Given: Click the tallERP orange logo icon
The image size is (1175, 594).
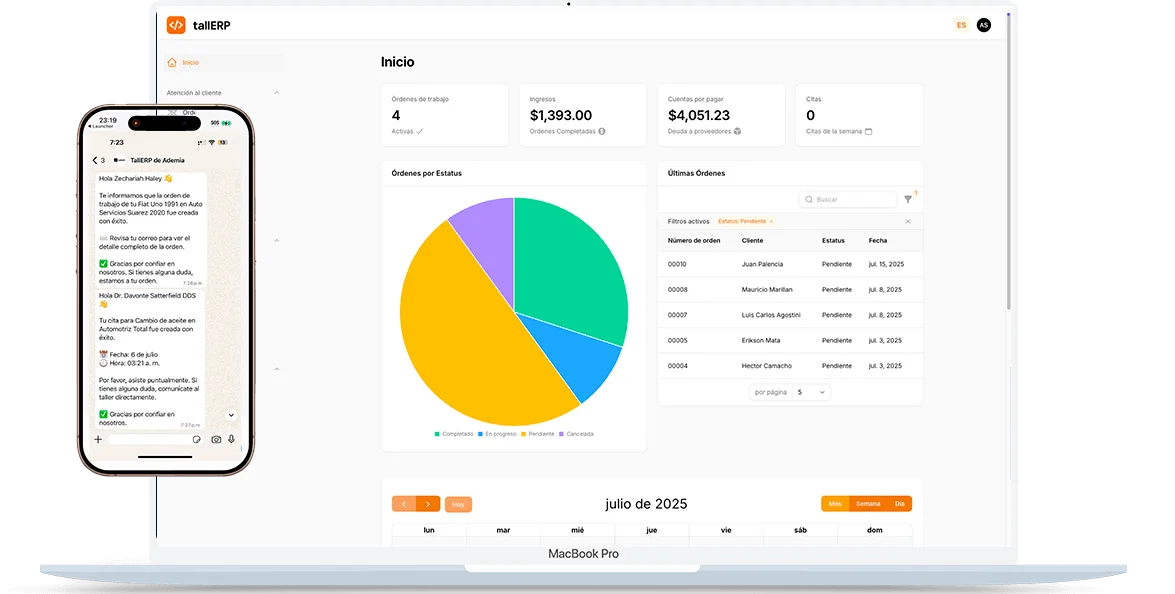Looking at the screenshot, I should coord(175,25).
